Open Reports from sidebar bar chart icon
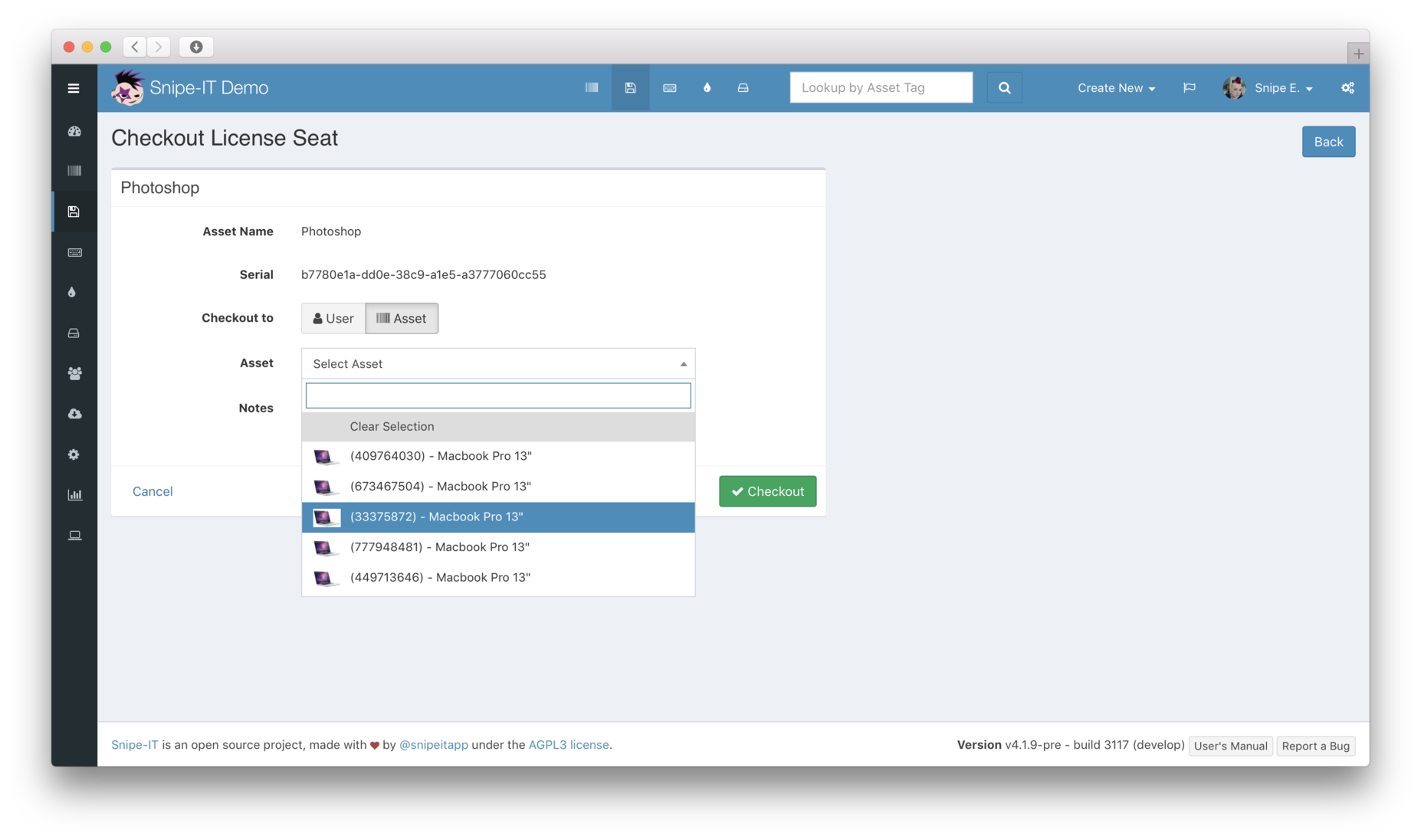 pos(74,495)
